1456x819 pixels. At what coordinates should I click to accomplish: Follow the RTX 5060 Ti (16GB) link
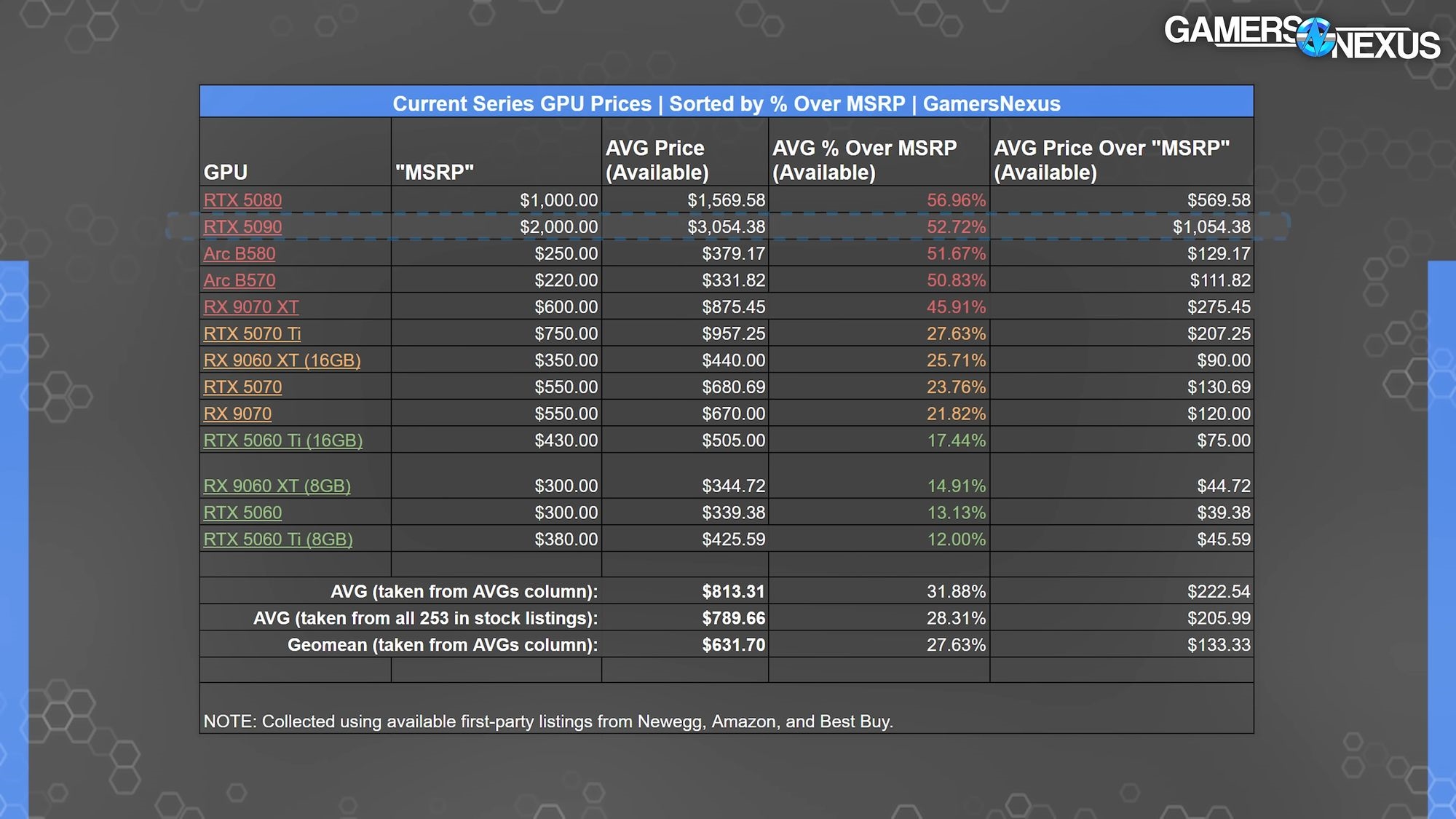(x=282, y=440)
